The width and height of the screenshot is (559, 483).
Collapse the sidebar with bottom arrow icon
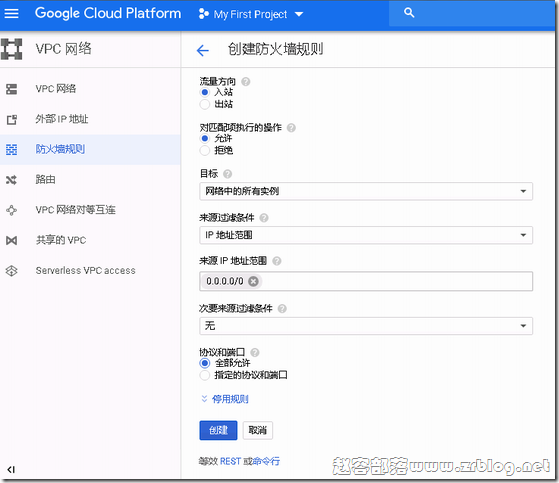pyautogui.click(x=11, y=469)
